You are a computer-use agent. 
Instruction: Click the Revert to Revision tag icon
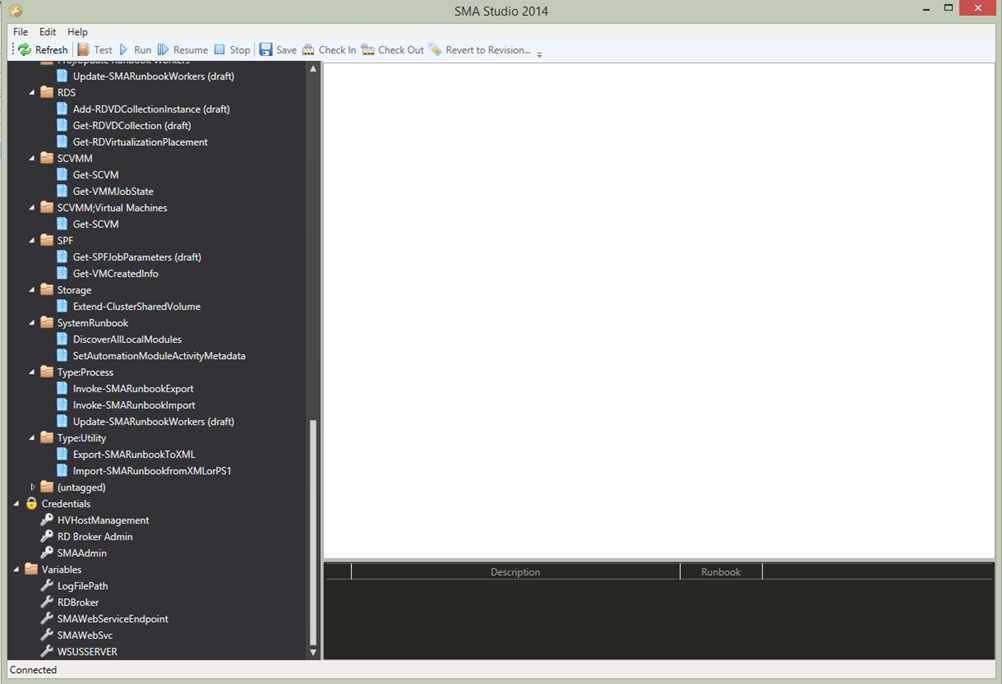(435, 50)
